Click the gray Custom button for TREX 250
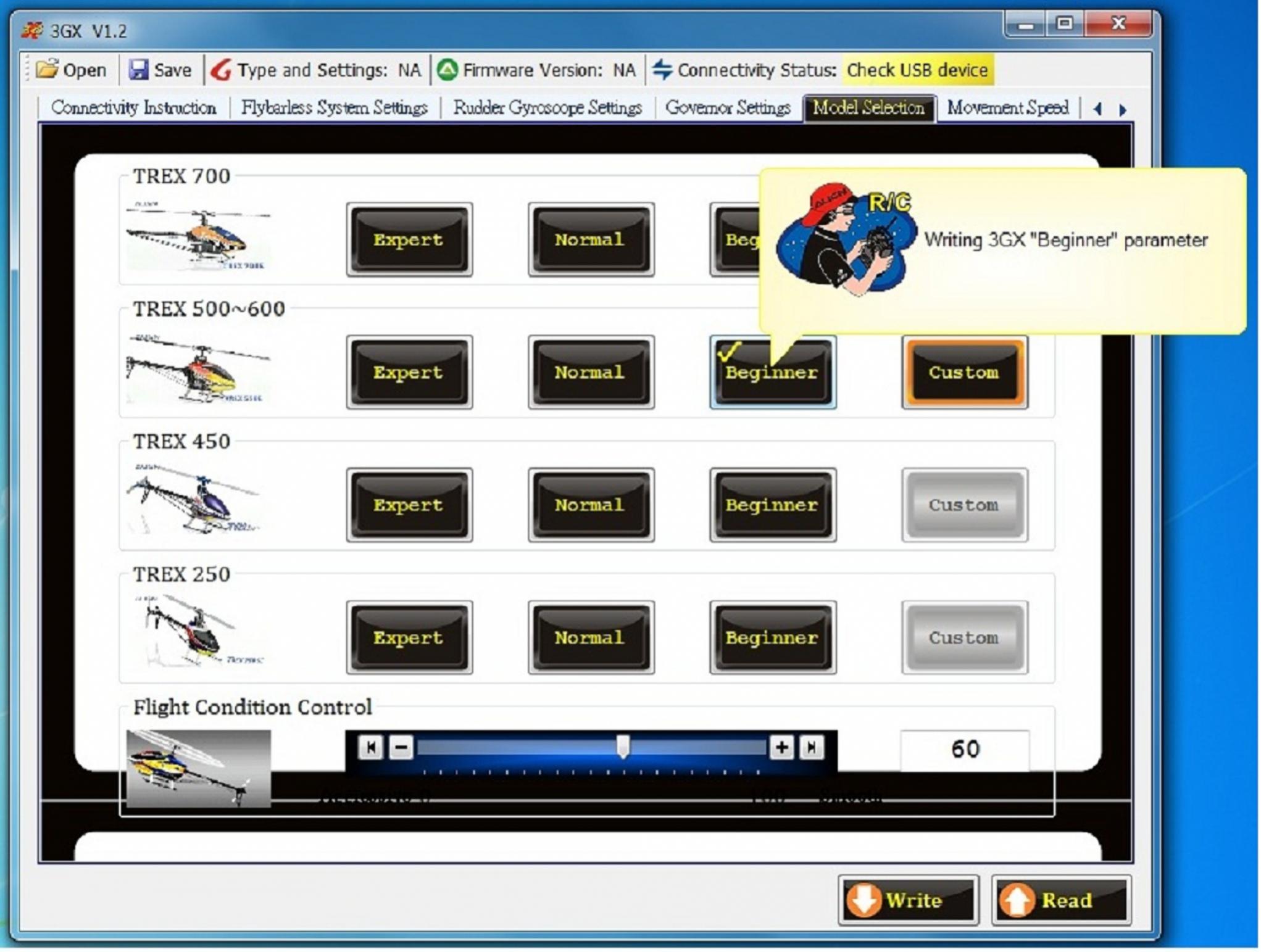1261x952 pixels. tap(964, 637)
